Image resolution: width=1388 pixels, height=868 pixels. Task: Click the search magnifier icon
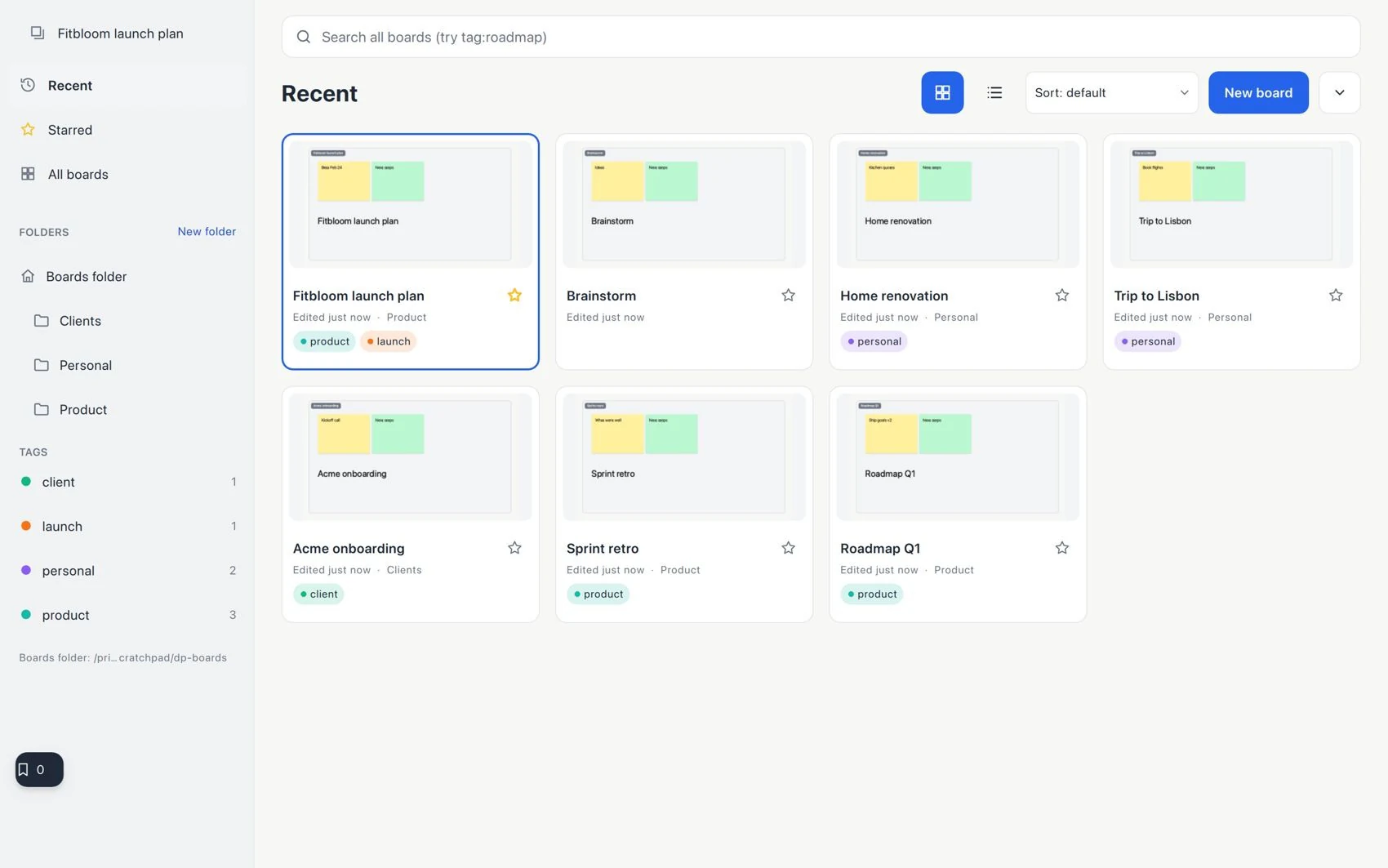pos(303,37)
